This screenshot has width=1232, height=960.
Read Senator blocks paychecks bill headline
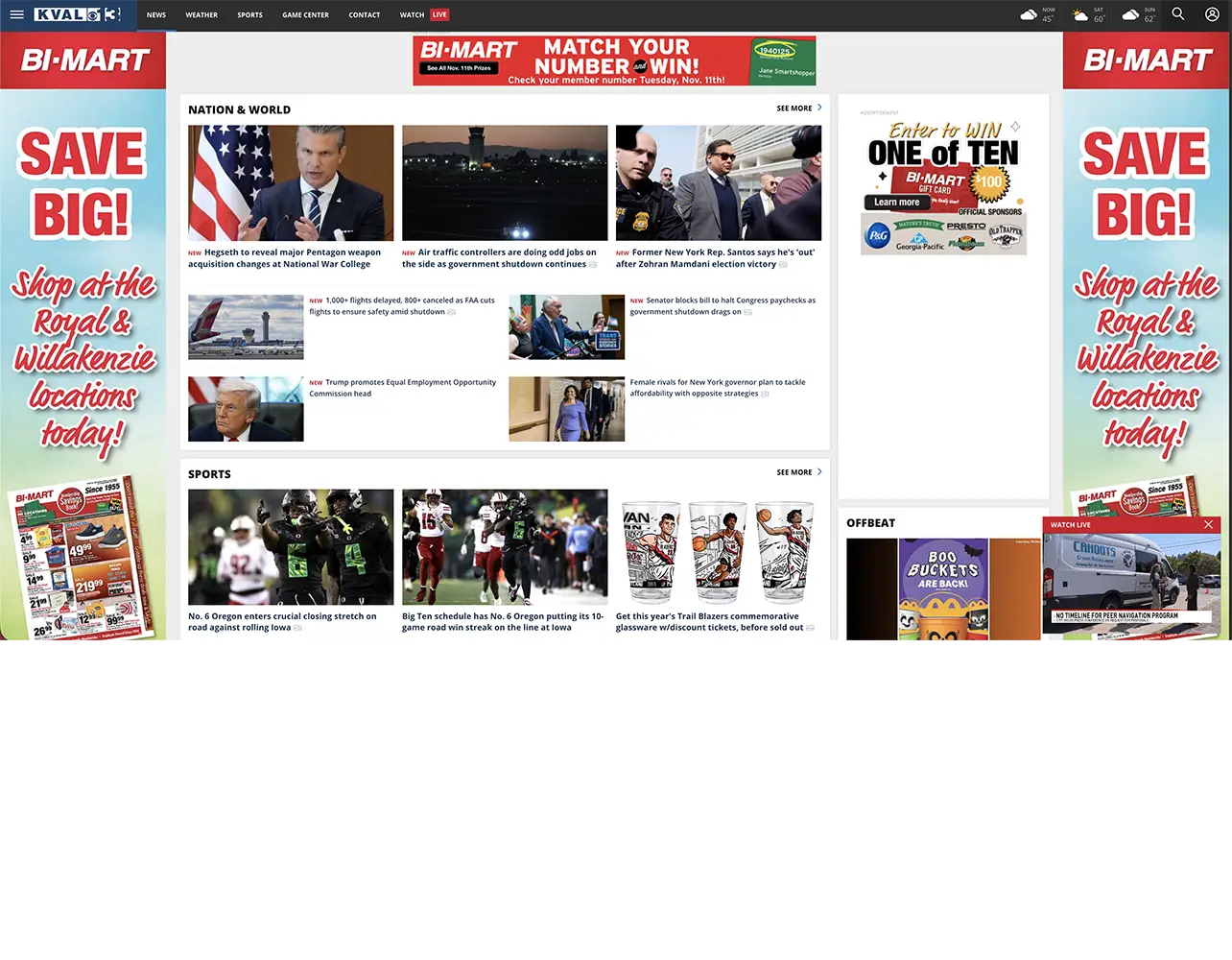pyautogui.click(x=723, y=306)
